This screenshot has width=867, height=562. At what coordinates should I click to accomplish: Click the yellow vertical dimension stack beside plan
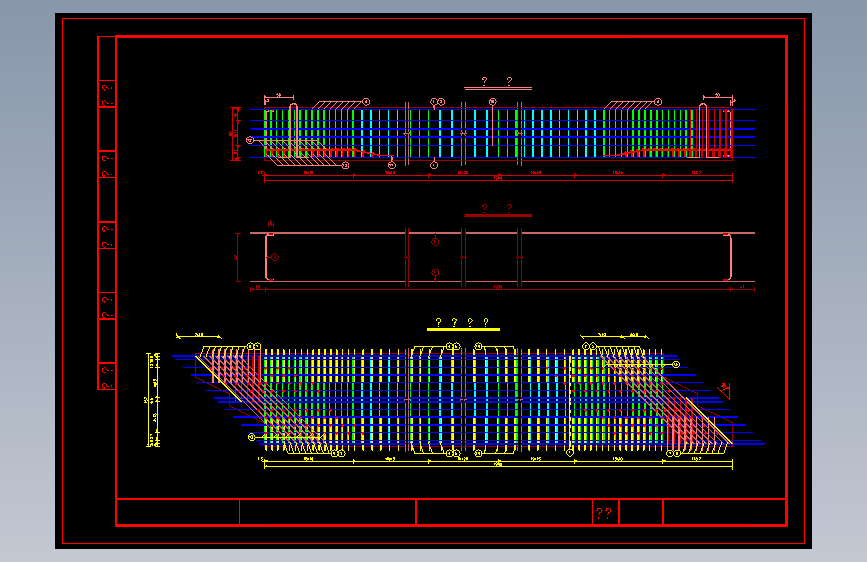click(x=153, y=400)
